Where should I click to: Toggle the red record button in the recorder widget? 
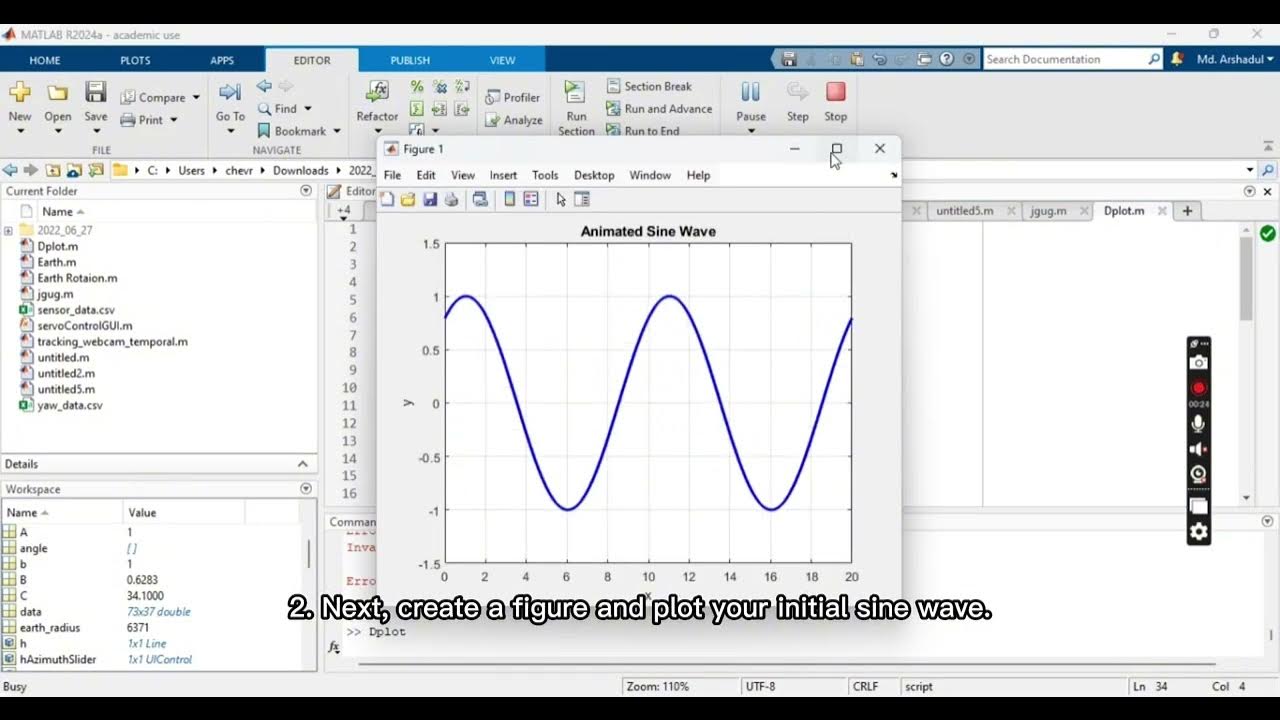click(1199, 388)
